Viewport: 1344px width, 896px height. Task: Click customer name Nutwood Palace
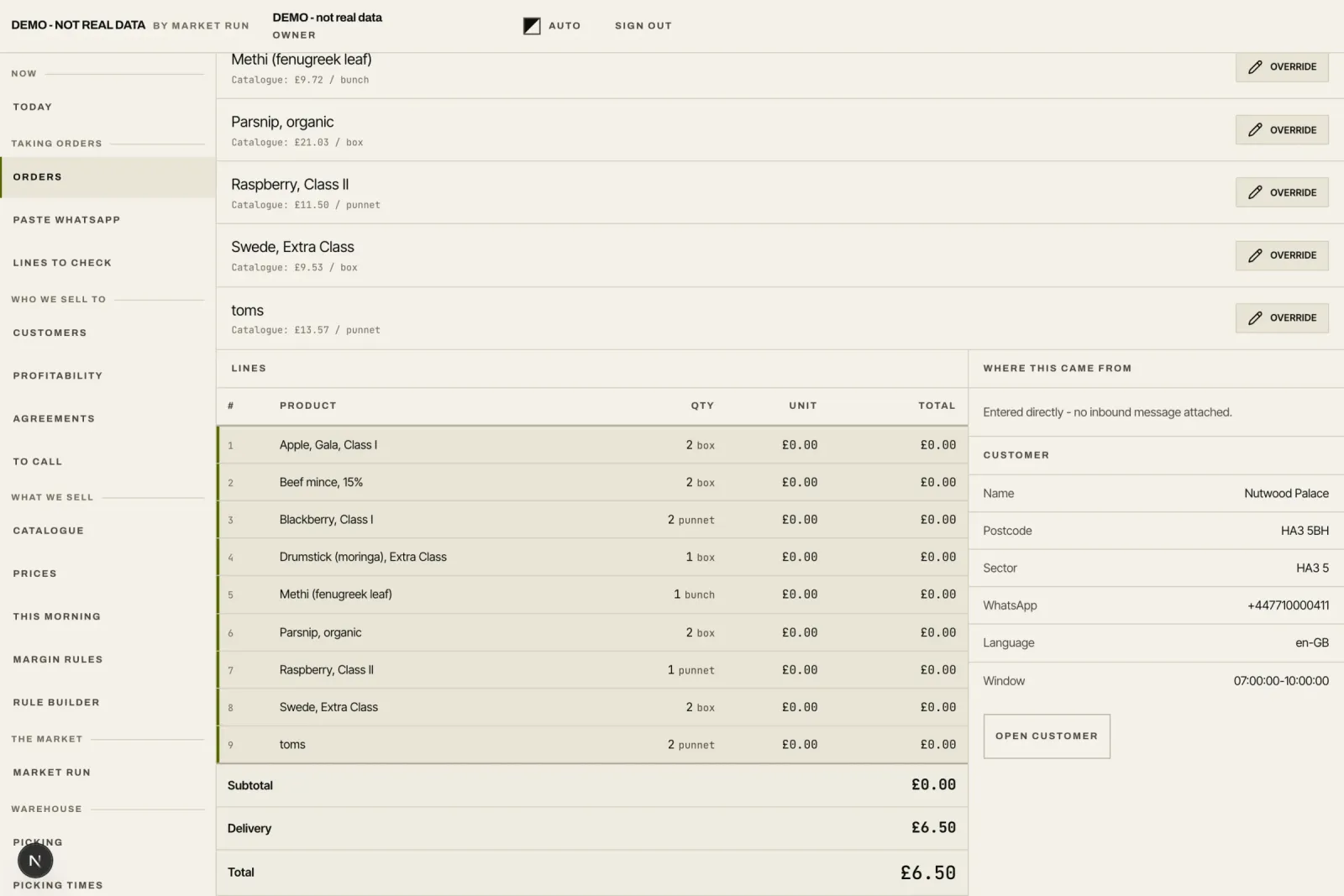pos(1286,494)
